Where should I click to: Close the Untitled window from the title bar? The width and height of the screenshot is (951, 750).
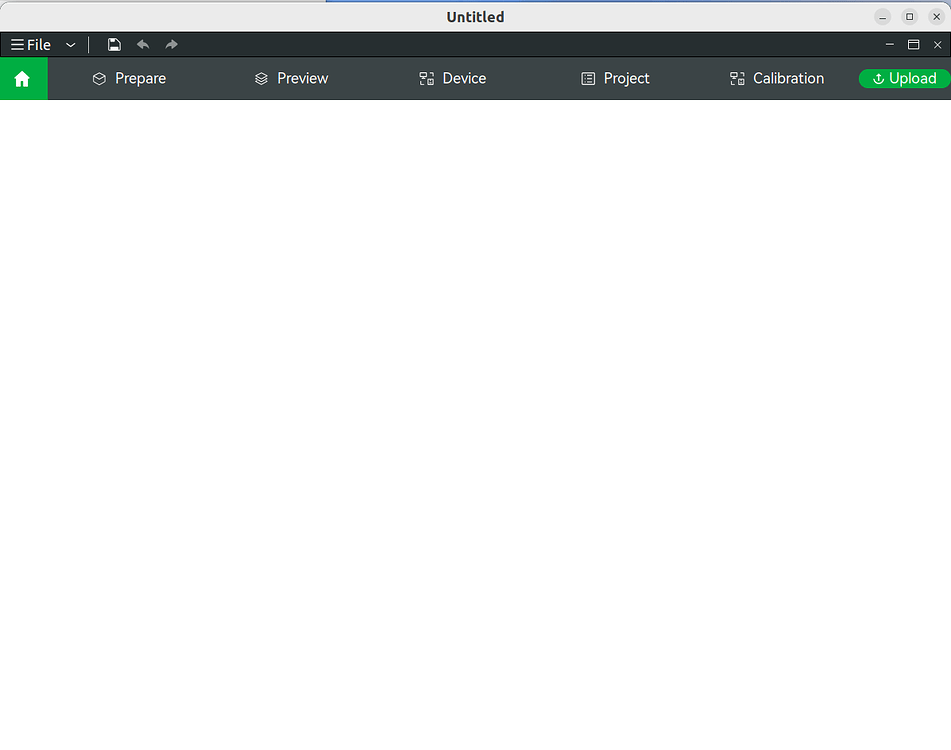pyautogui.click(x=936, y=17)
